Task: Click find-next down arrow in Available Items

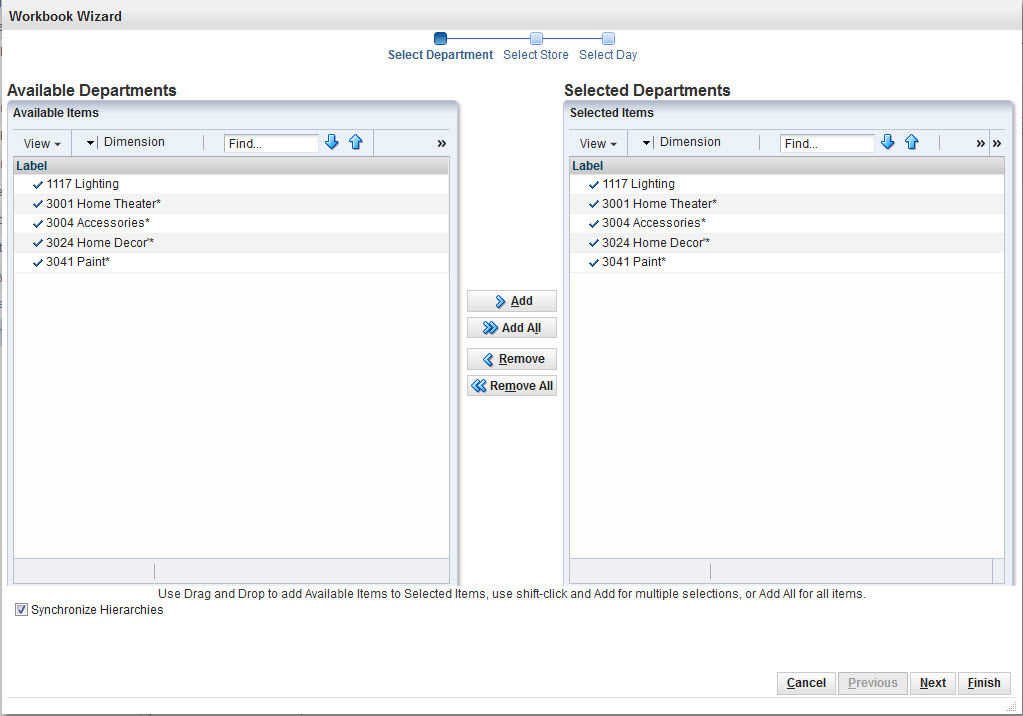Action: (x=331, y=142)
